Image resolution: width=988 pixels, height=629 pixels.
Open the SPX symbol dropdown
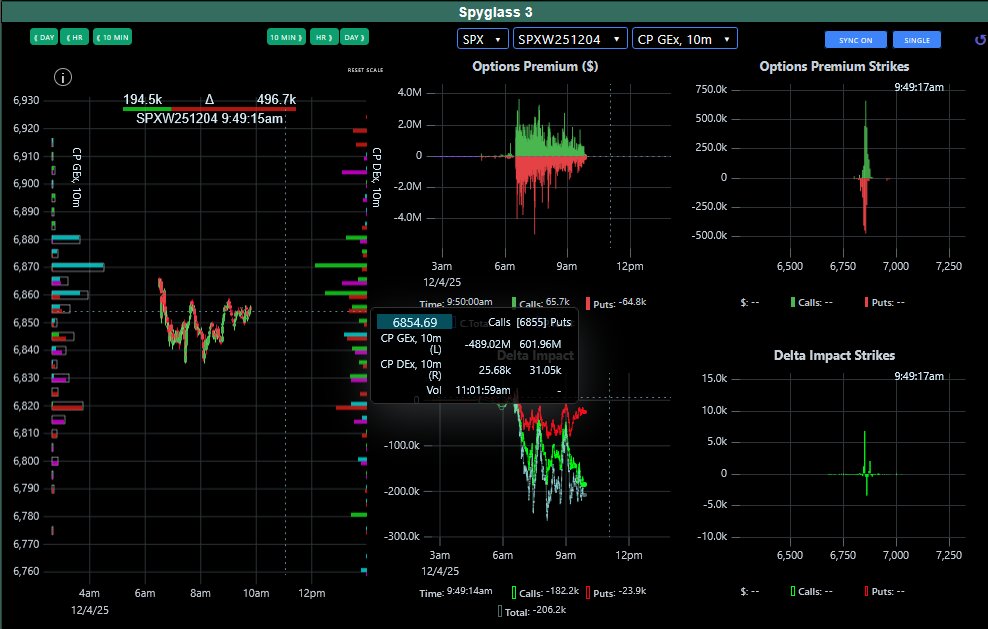[x=482, y=39]
